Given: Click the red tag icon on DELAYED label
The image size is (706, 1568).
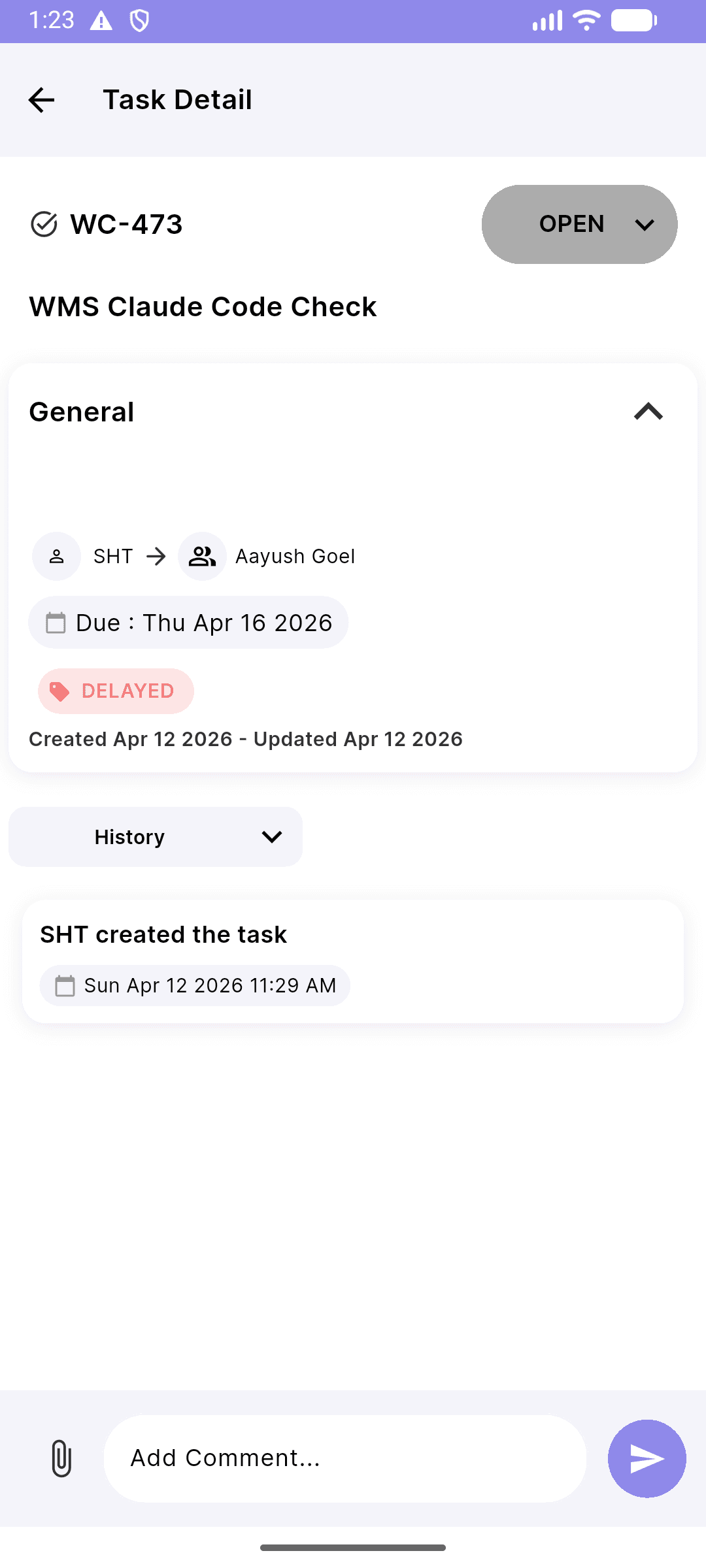Looking at the screenshot, I should pos(59,691).
